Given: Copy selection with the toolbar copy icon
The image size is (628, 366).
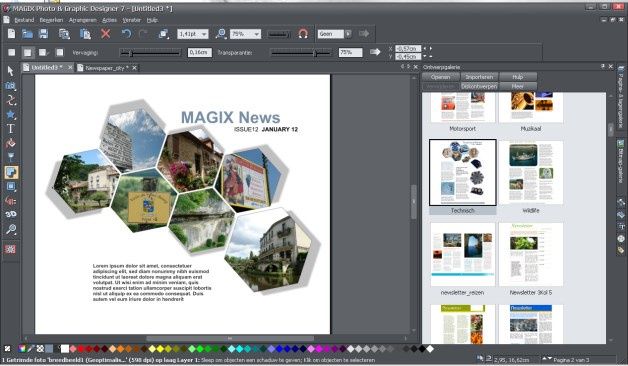Looking at the screenshot, I should pyautogui.click(x=64, y=34).
